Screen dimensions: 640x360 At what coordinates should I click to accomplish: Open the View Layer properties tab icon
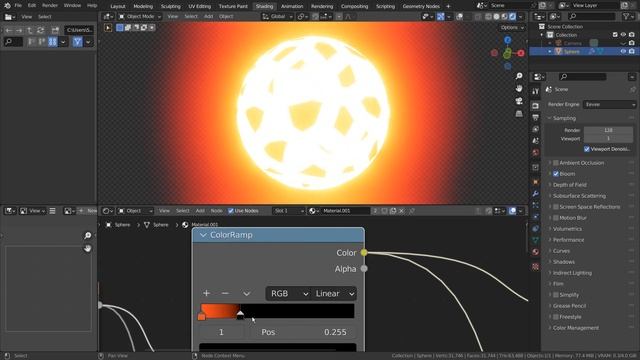click(536, 129)
